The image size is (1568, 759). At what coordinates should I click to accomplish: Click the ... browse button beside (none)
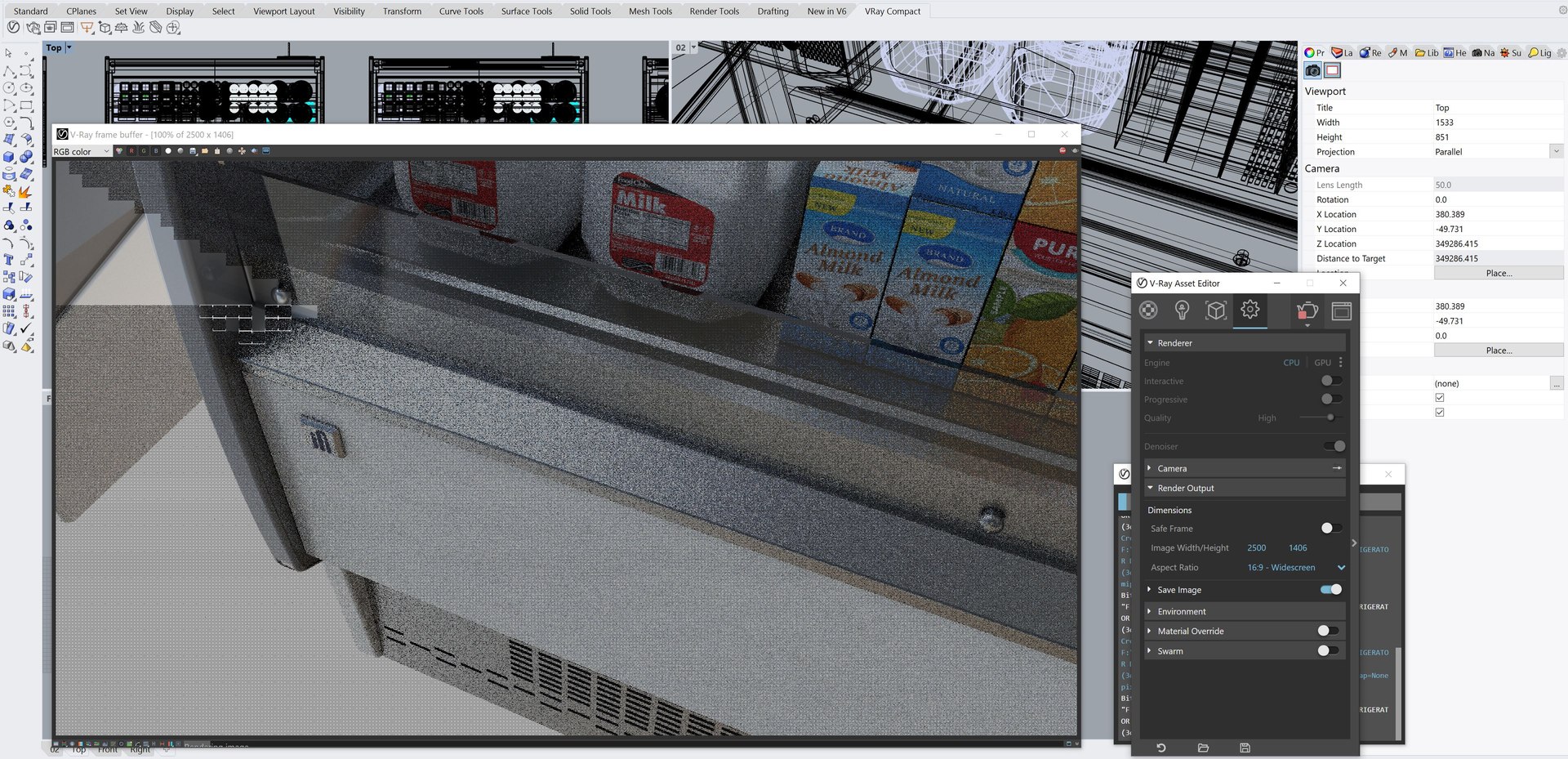click(1557, 383)
